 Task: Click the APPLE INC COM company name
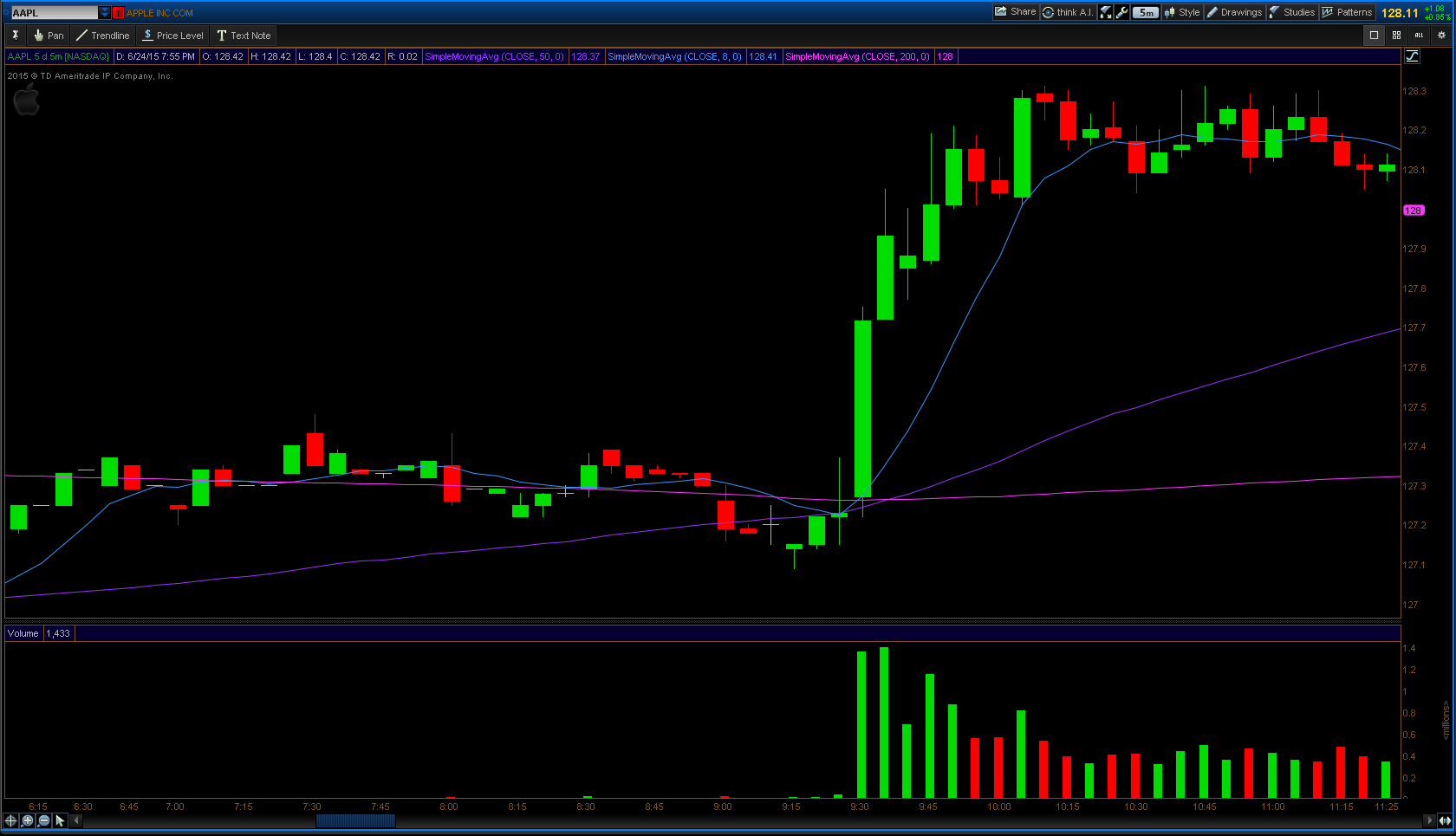tap(159, 13)
